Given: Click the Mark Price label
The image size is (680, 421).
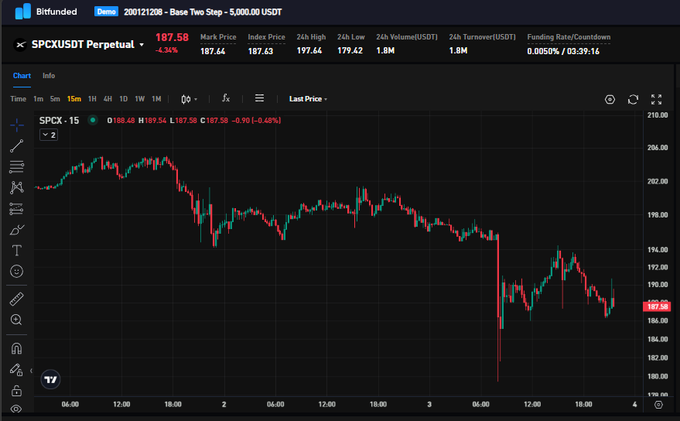Looking at the screenshot, I should tap(218, 37).
